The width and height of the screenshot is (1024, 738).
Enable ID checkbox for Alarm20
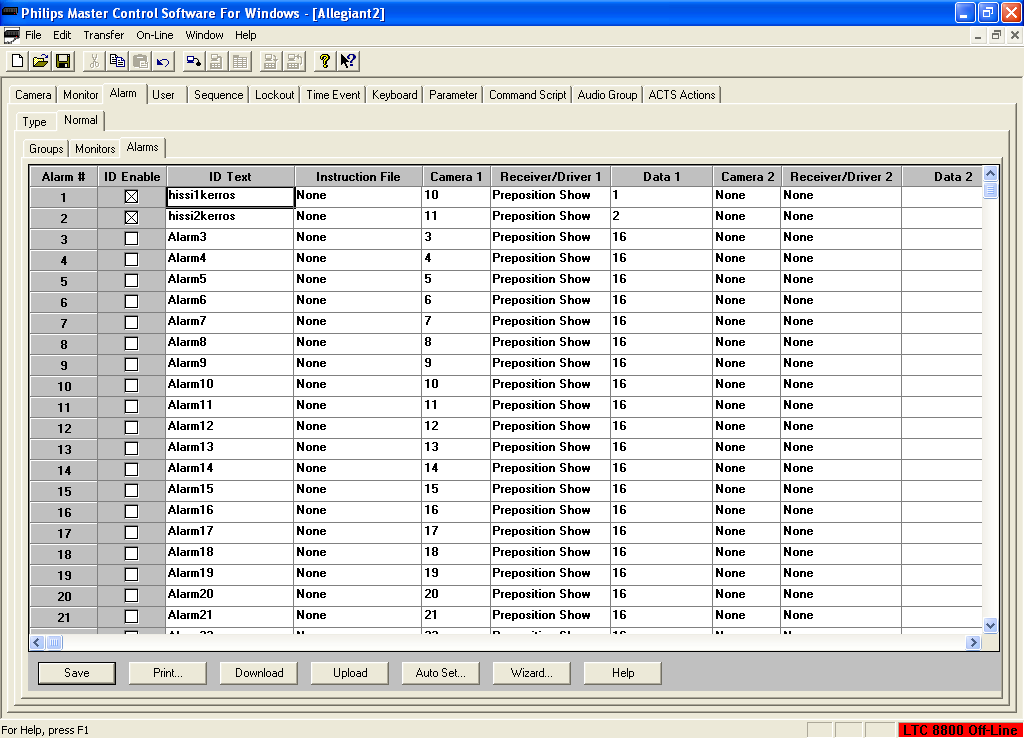(131, 596)
